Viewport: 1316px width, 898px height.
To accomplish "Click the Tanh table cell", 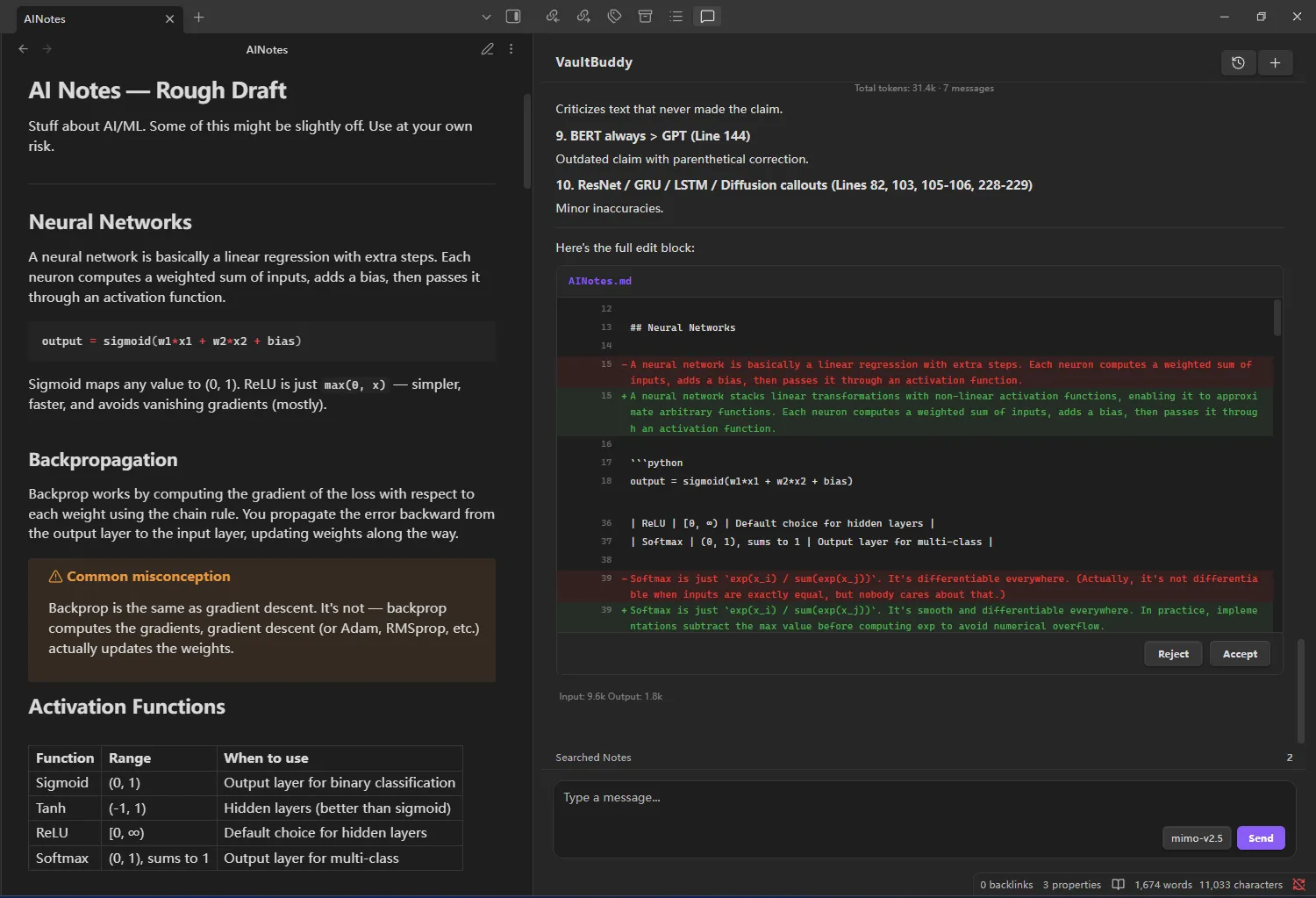I will pyautogui.click(x=65, y=808).
